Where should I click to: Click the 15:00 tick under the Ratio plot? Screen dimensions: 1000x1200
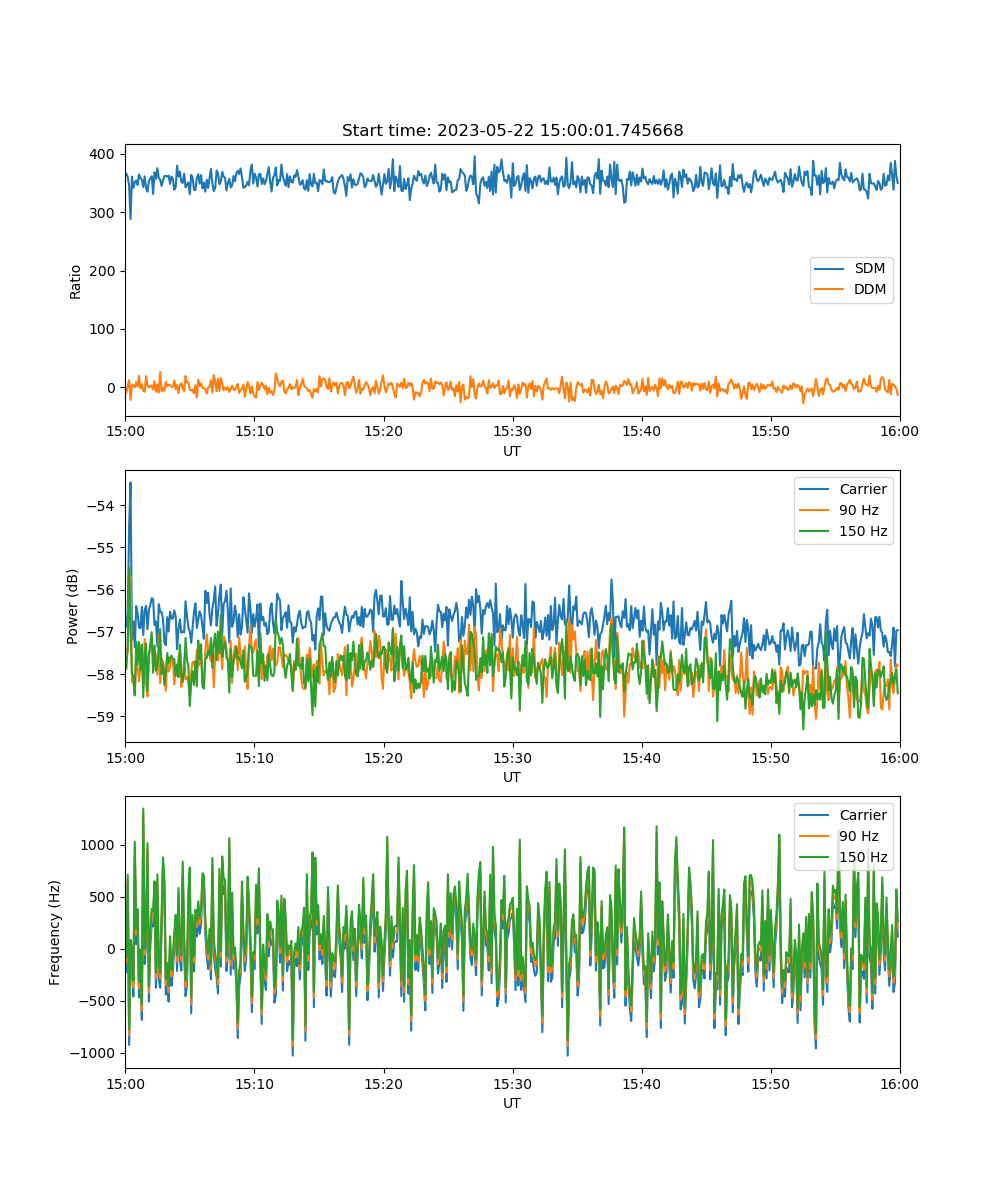tap(125, 431)
